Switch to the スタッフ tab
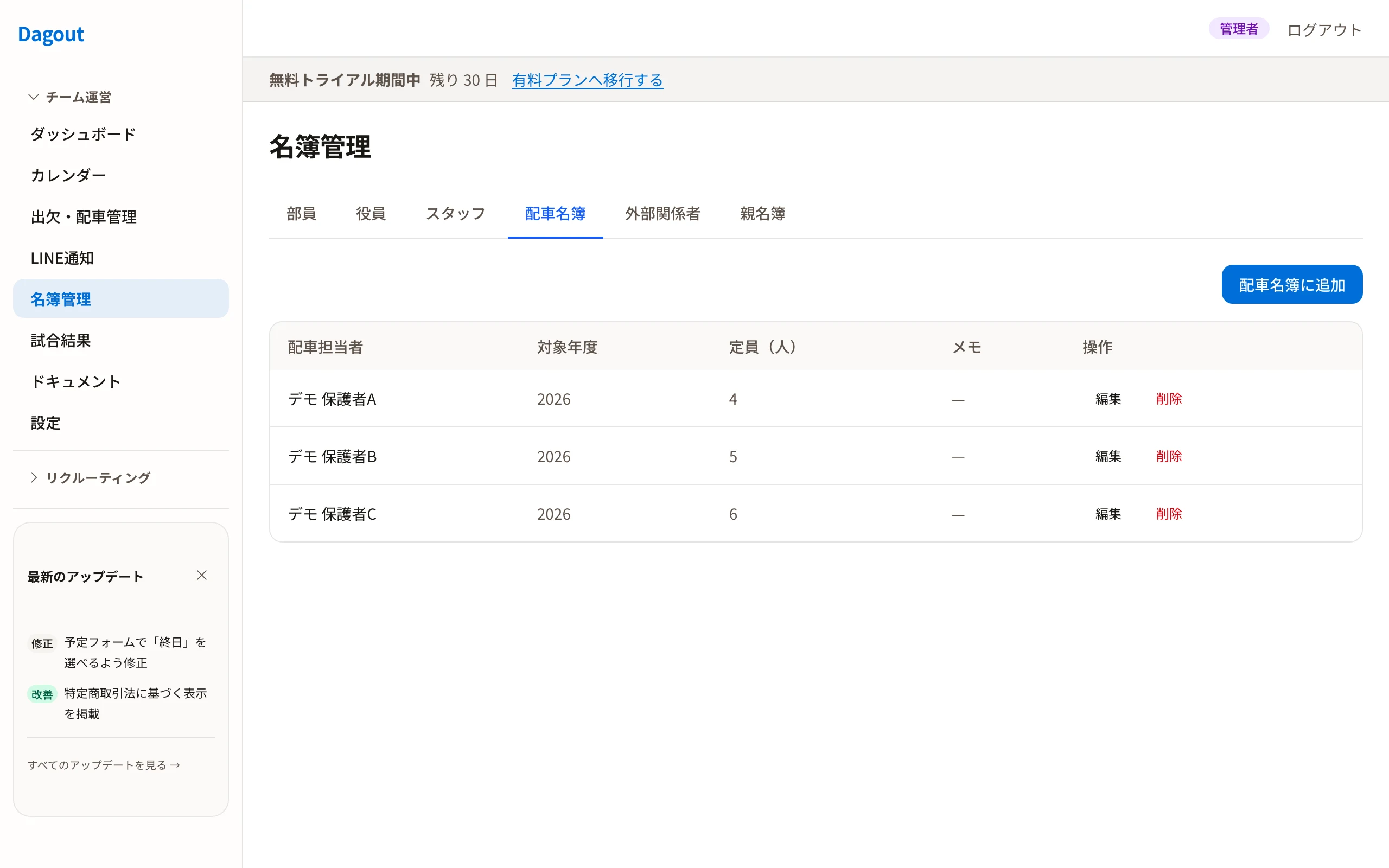 click(456, 214)
